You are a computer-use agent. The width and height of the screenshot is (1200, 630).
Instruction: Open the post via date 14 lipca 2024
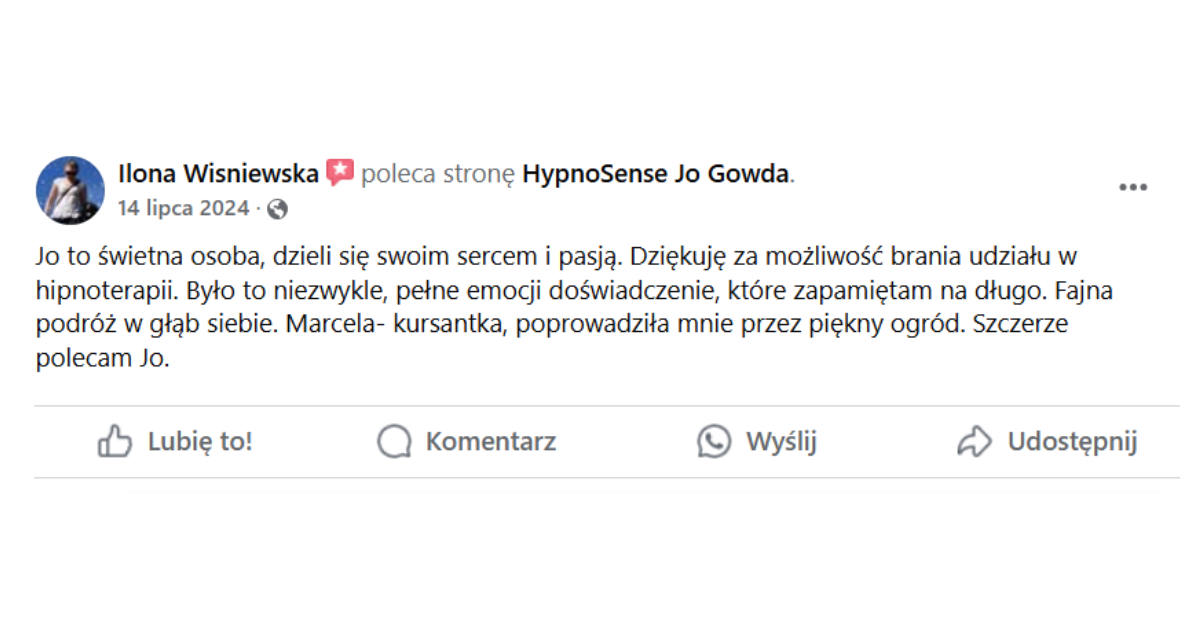[183, 209]
